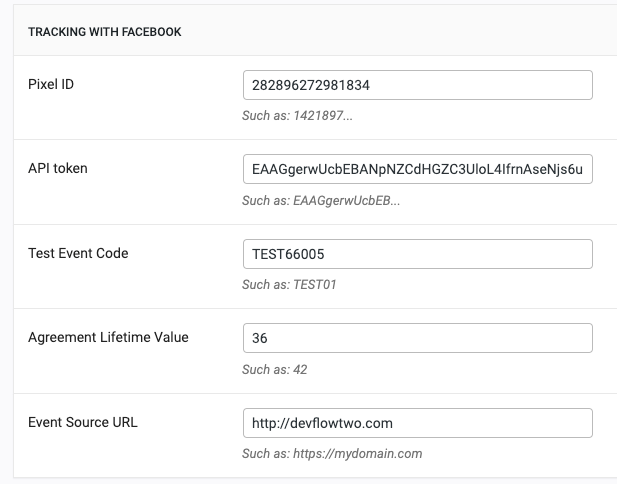Viewport: 617px width, 484px height.
Task: Click the Pixel ID input field
Action: (x=417, y=85)
